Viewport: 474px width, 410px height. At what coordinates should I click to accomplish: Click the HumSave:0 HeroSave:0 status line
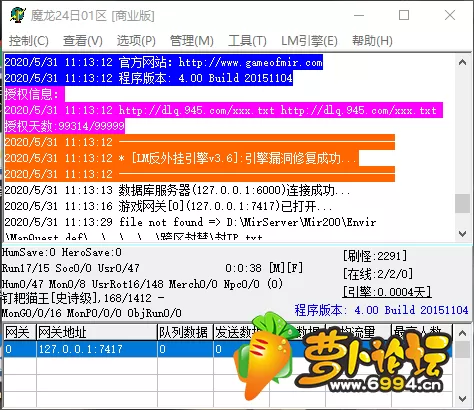pyautogui.click(x=62, y=252)
